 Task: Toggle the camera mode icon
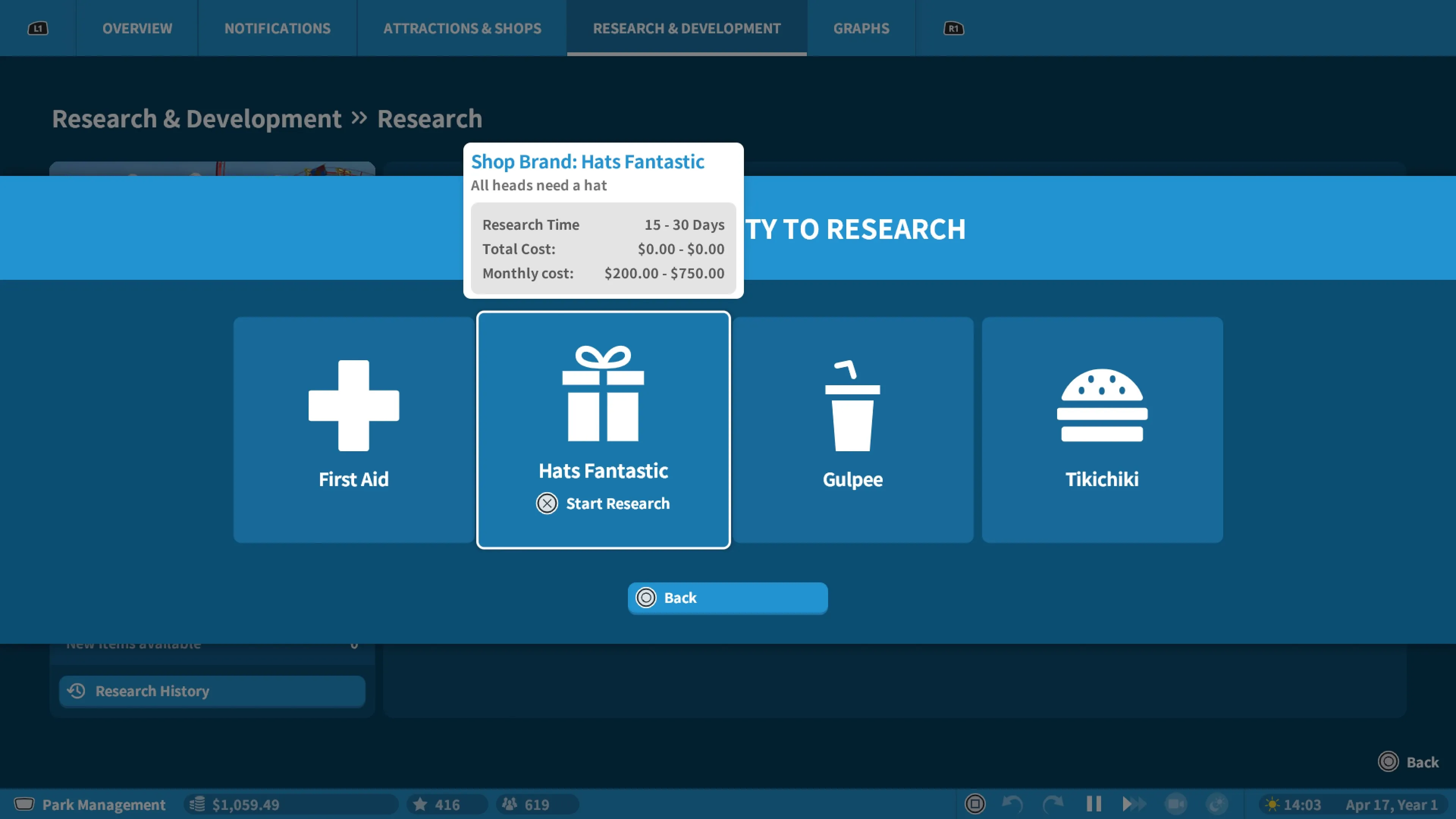pyautogui.click(x=1176, y=804)
